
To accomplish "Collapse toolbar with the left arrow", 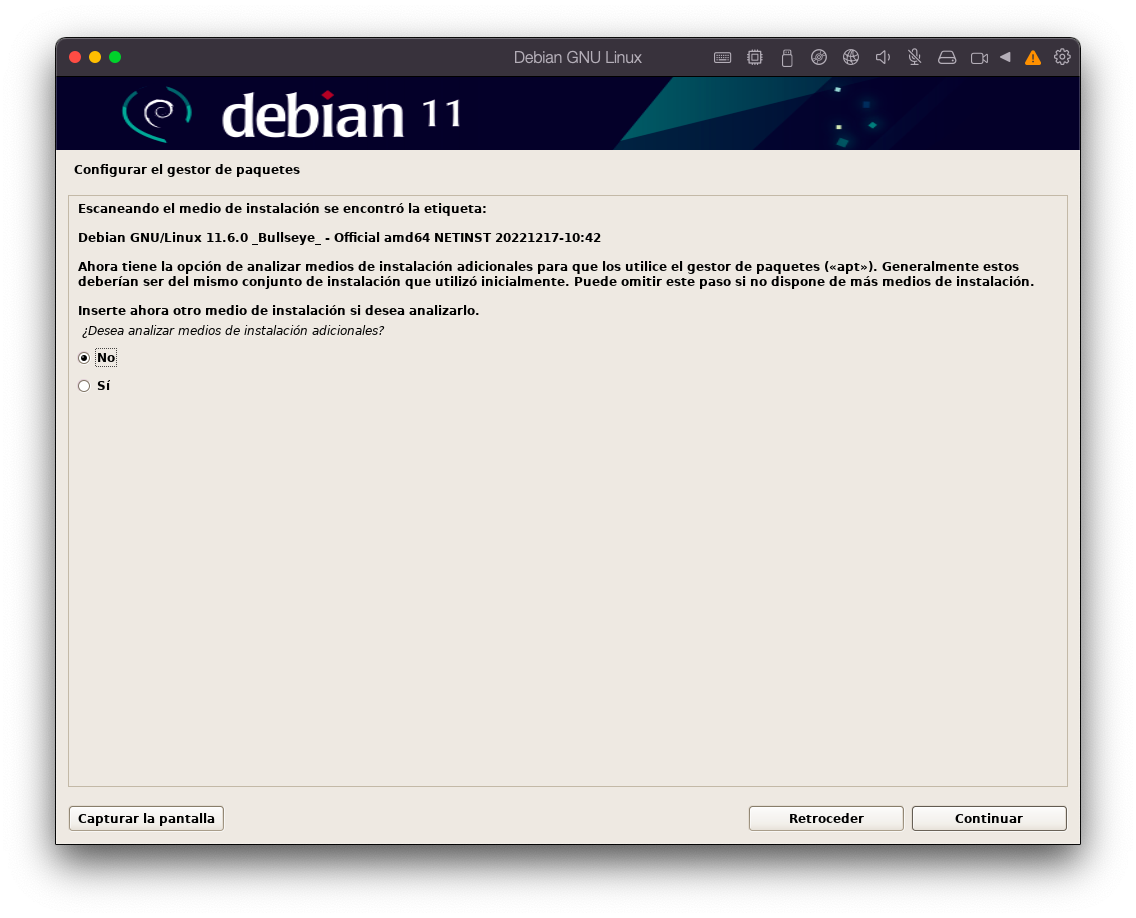I will (x=1005, y=57).
